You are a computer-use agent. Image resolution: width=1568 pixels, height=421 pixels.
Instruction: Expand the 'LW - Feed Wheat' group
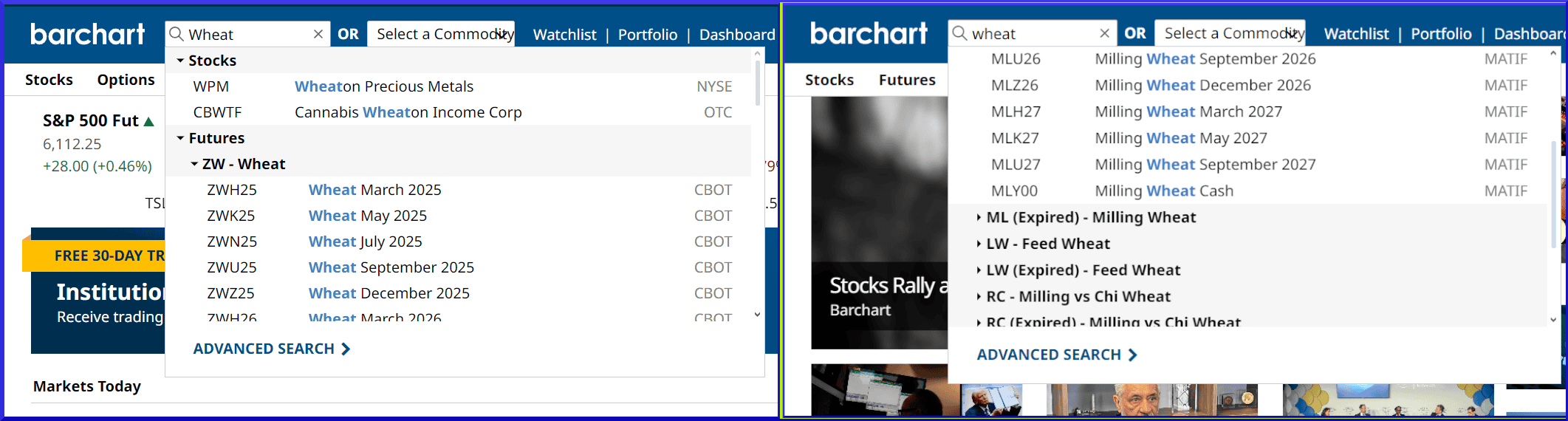pos(979,244)
